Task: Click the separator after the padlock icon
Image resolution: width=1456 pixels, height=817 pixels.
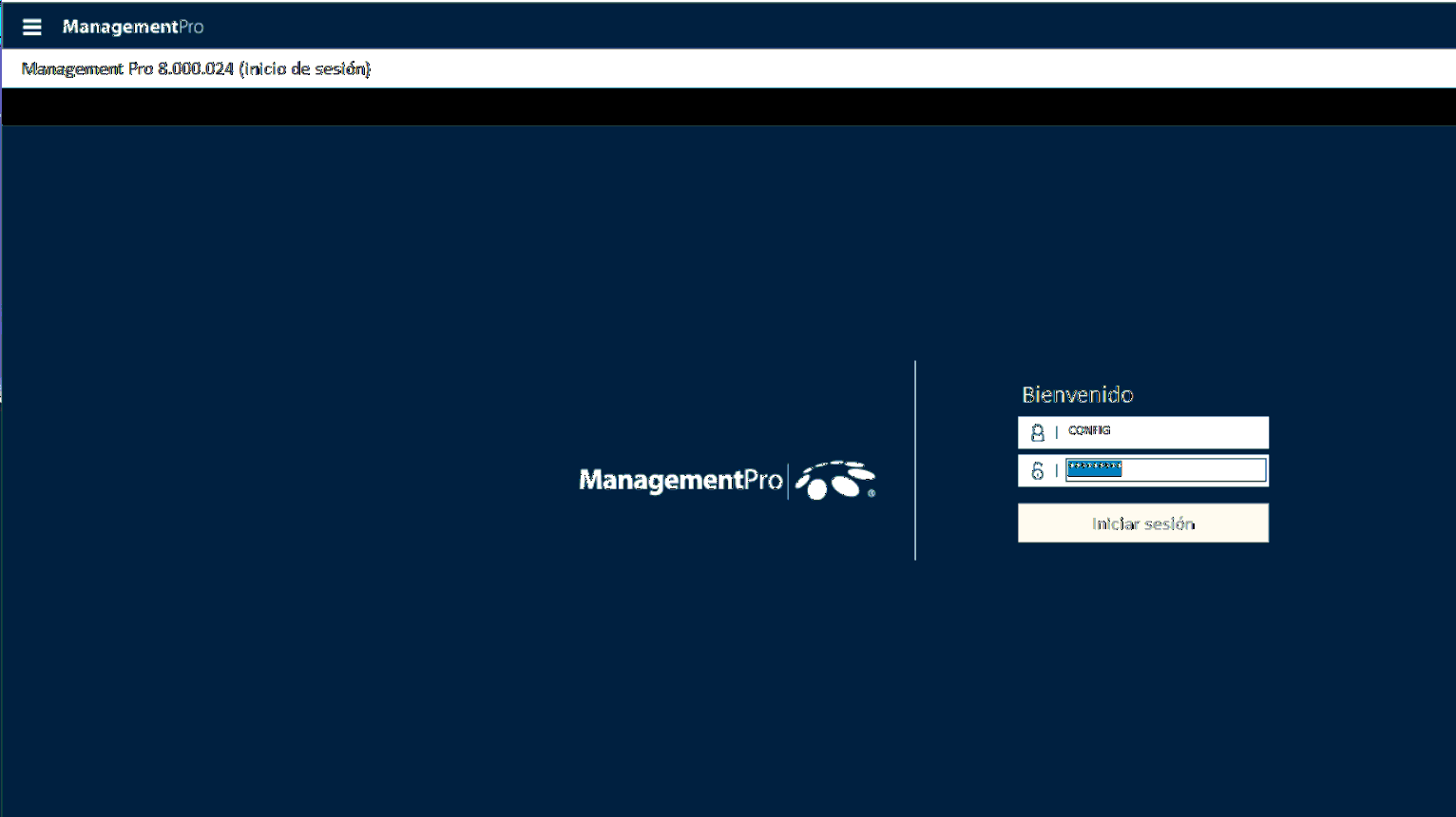Action: click(1056, 470)
